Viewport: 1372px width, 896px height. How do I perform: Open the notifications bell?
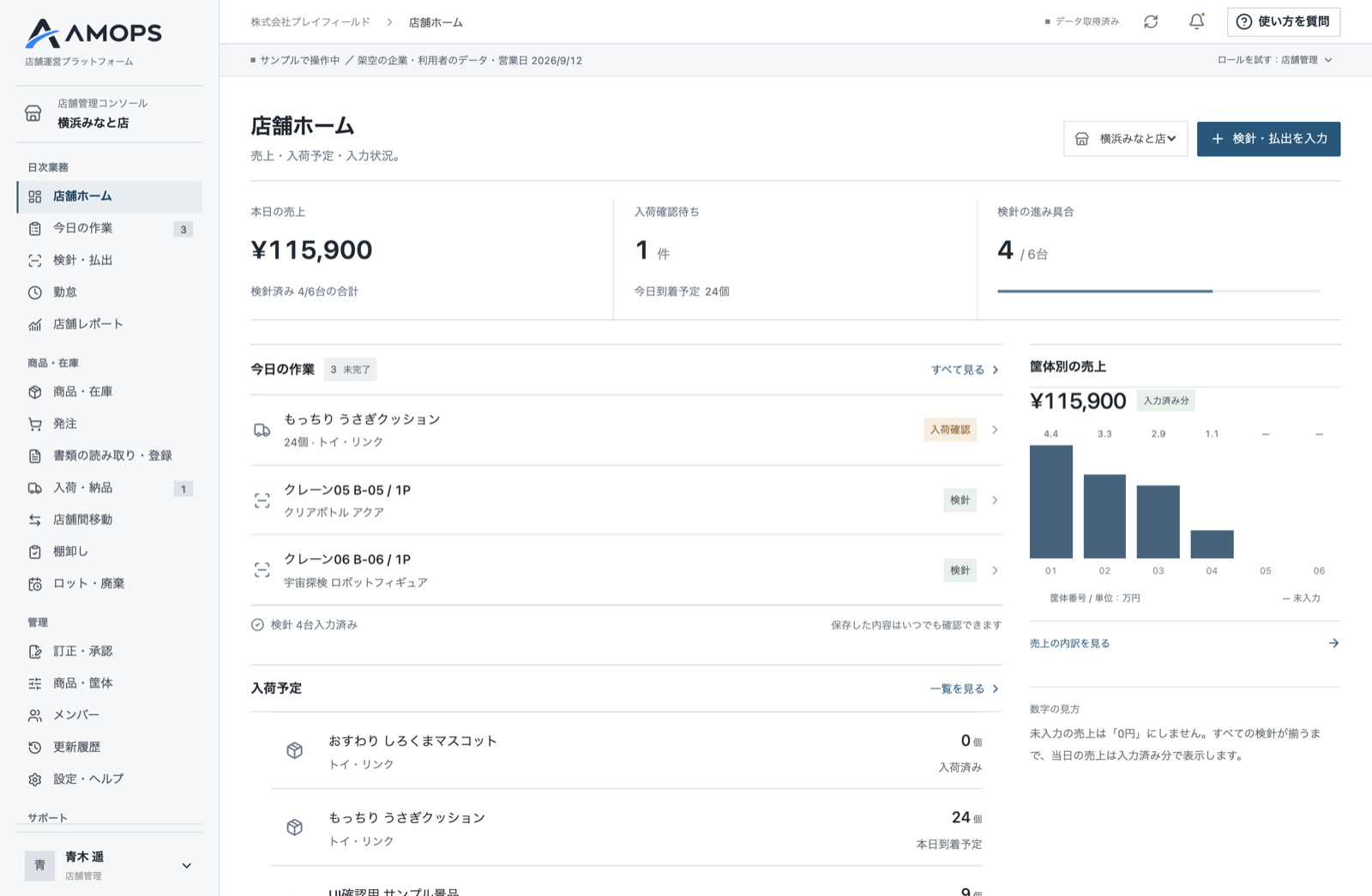1196,21
